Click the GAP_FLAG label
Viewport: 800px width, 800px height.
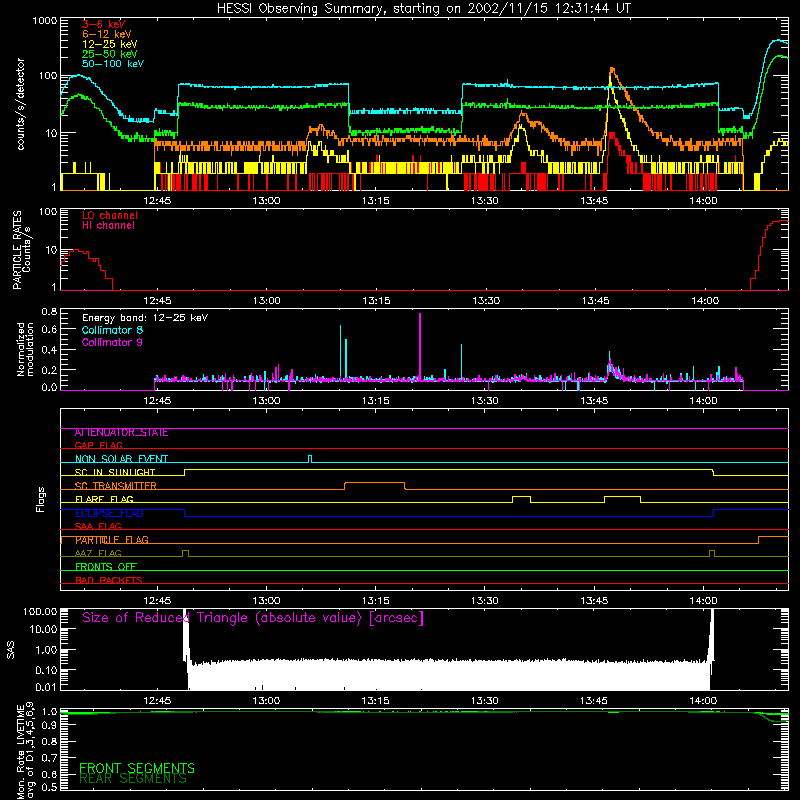point(98,445)
